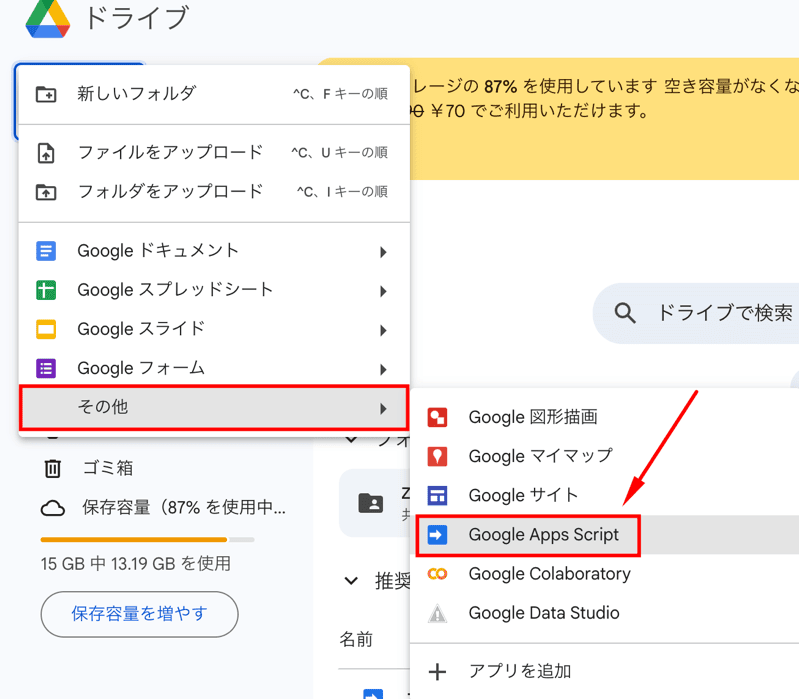Click the folder upload icon

pos(46,192)
